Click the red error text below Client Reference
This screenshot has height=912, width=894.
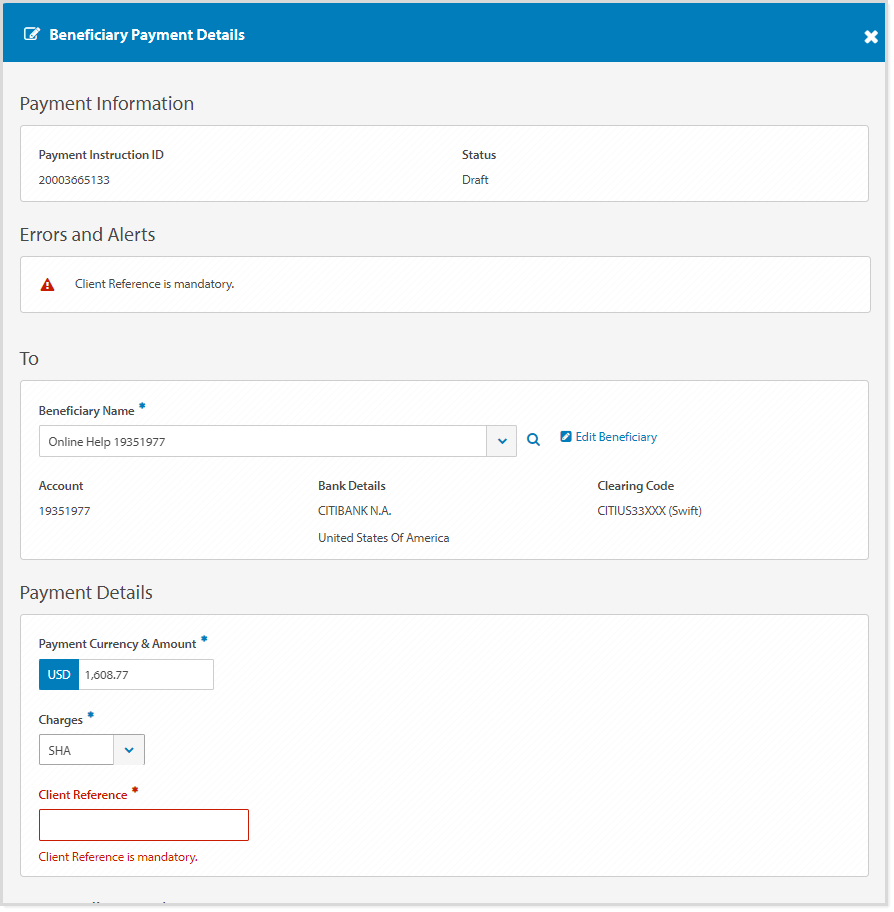[x=118, y=858]
